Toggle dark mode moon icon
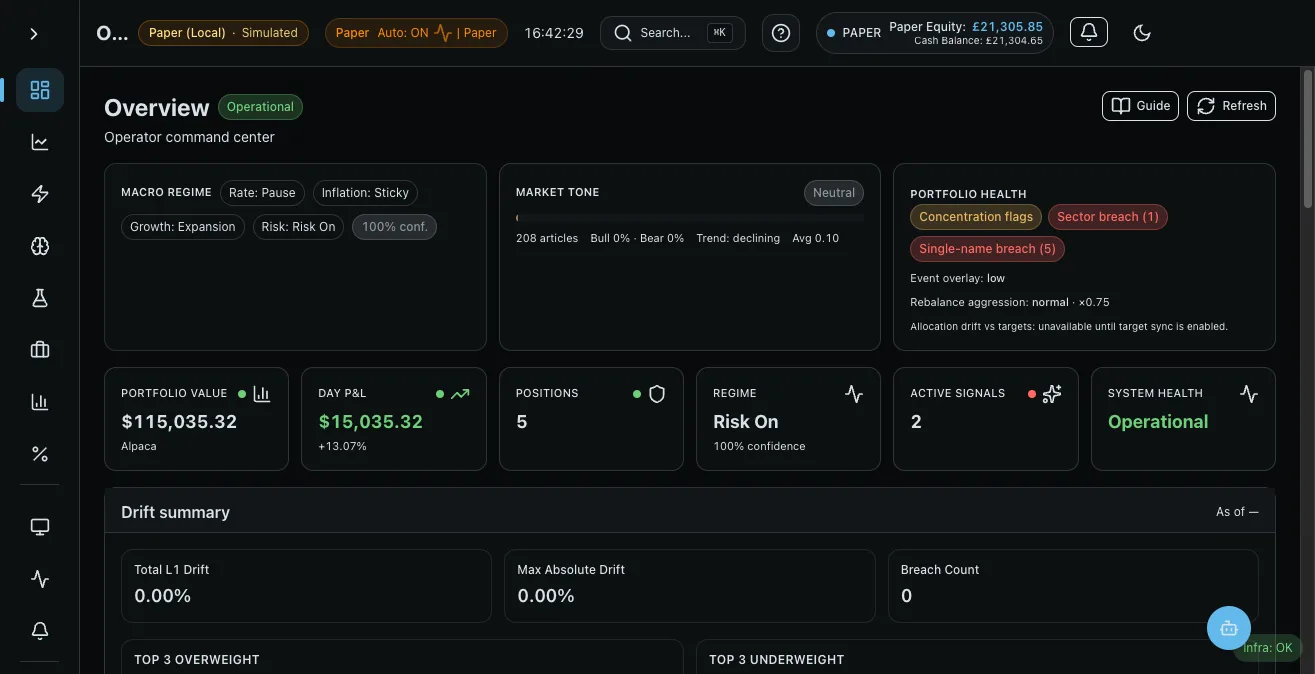Image resolution: width=1315 pixels, height=674 pixels. [1142, 33]
